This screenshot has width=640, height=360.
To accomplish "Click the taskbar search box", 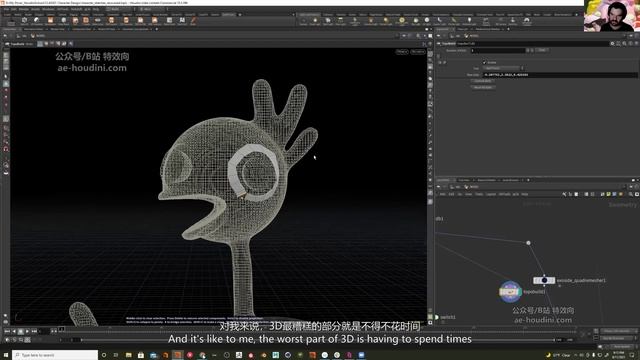I will pyautogui.click(x=55, y=355).
